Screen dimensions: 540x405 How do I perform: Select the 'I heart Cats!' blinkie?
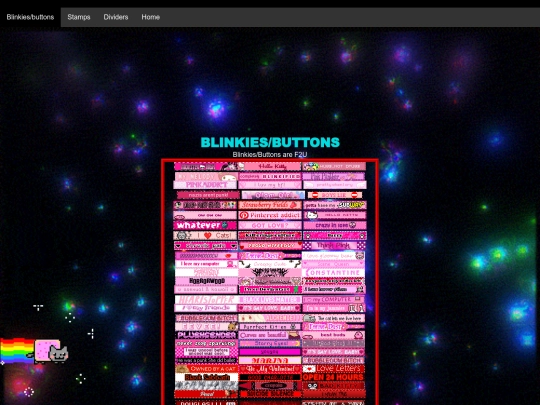pyautogui.click(x=205, y=236)
